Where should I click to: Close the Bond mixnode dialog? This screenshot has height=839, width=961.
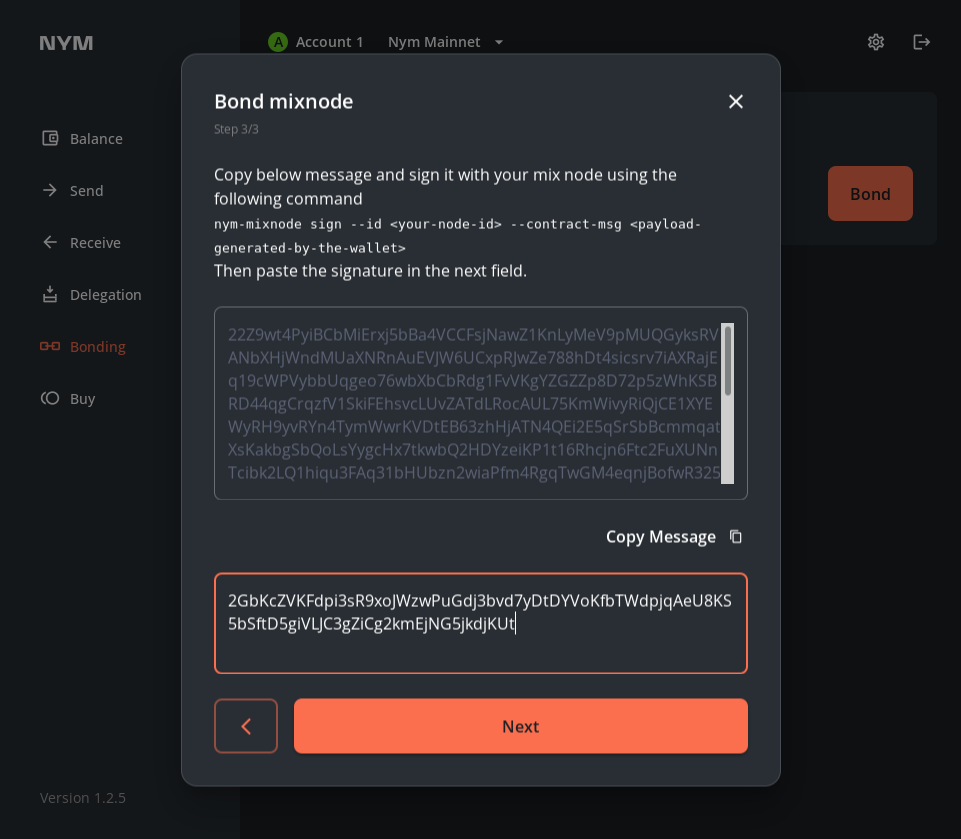pos(736,101)
